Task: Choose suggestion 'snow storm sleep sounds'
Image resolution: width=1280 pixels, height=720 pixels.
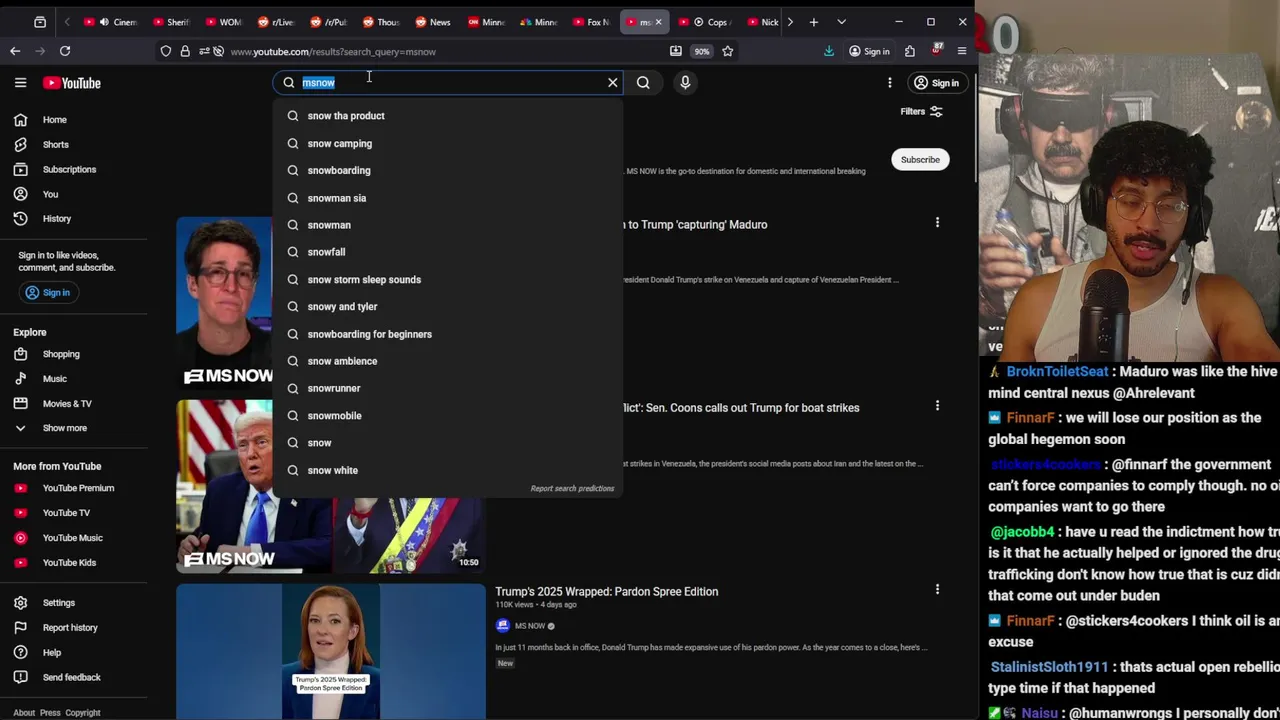Action: tap(448, 280)
